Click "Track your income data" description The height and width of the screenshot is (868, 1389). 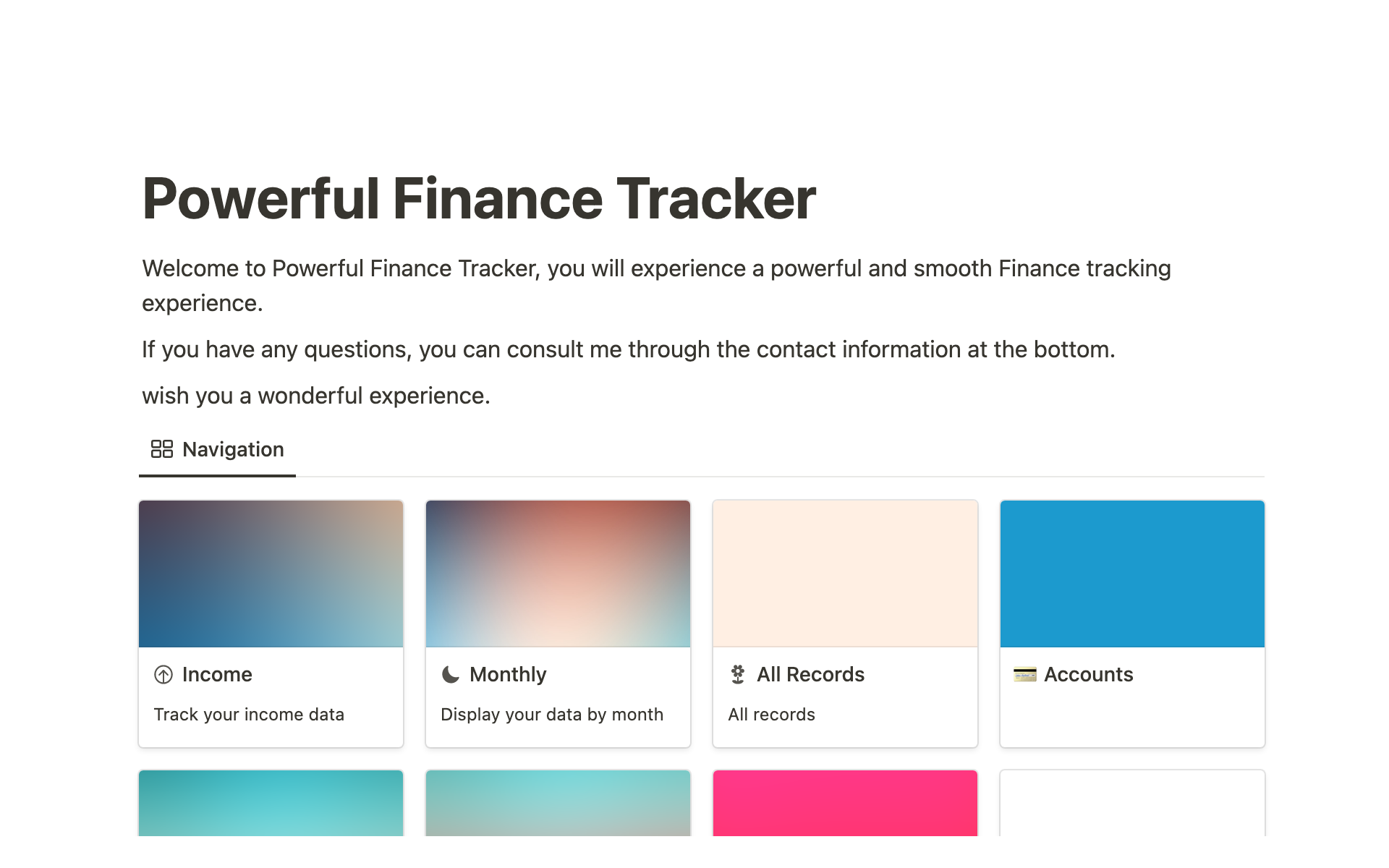point(249,715)
